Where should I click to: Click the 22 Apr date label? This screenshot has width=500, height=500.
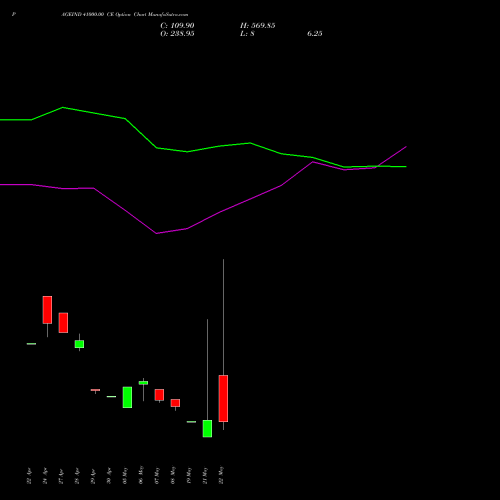(29, 476)
